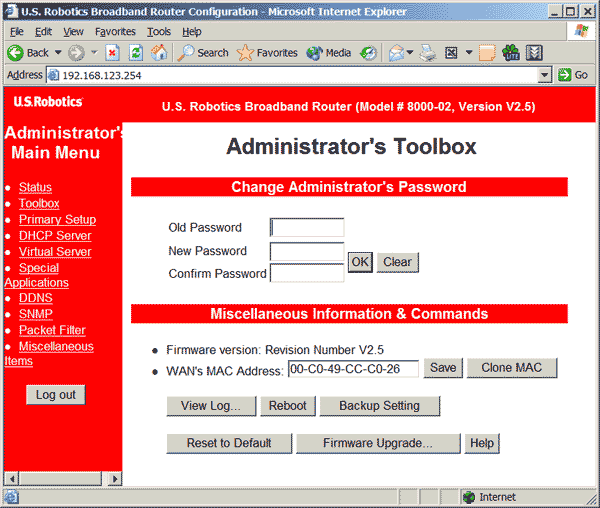Open the Search pane in toolbar
Screen dimensions: 600x508
203,53
